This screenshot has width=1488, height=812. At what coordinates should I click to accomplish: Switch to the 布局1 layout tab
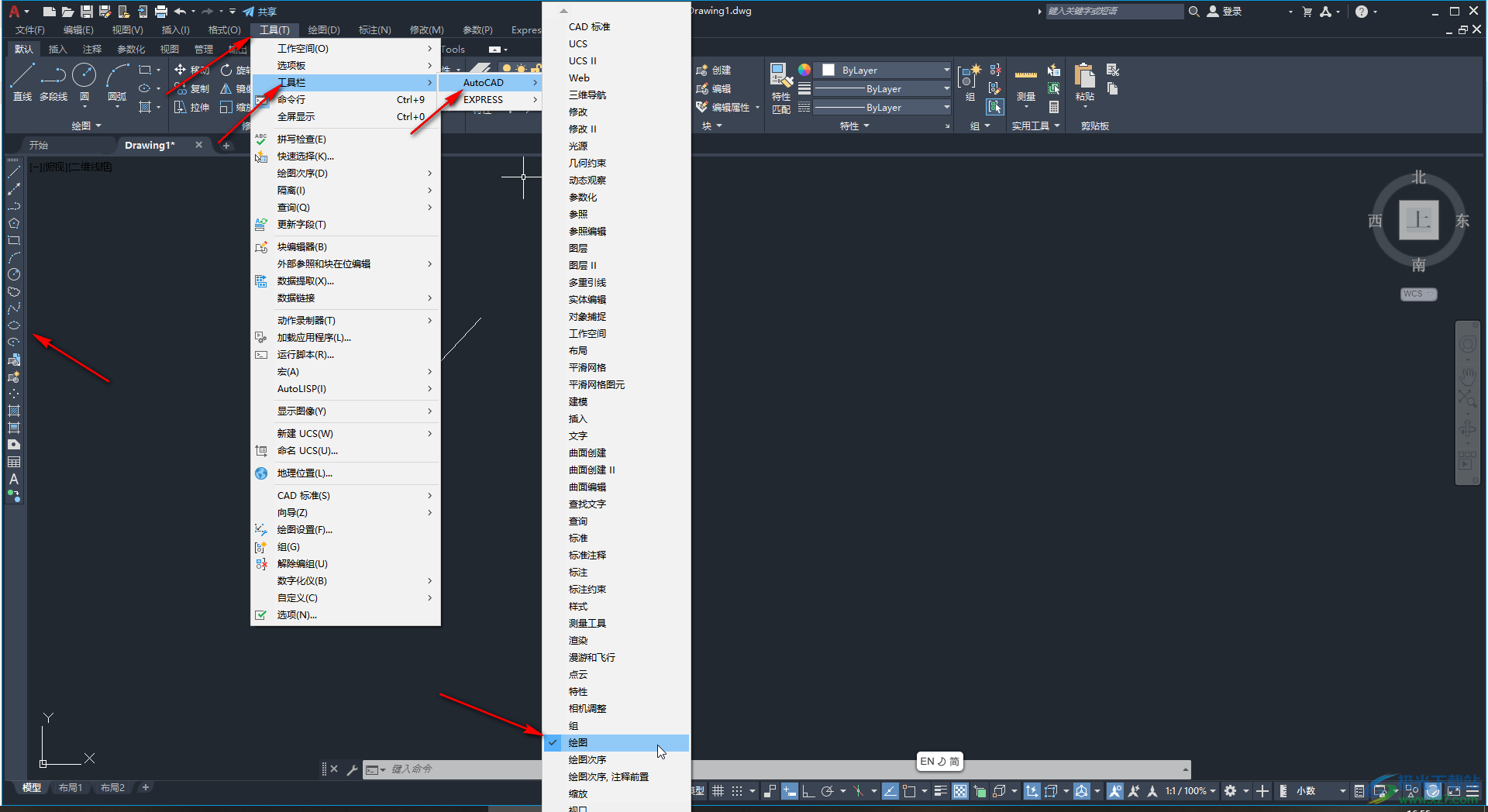point(71,788)
